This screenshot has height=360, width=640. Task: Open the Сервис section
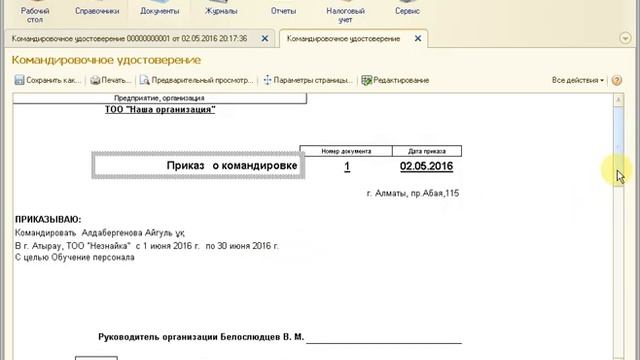407,11
